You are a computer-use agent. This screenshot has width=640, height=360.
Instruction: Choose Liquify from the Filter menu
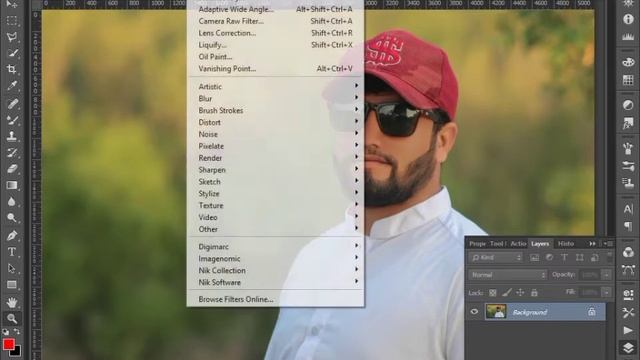point(276,45)
